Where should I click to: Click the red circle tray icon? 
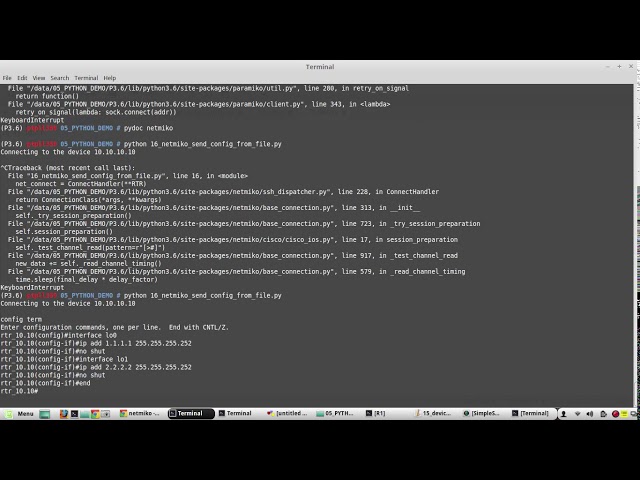coord(615,414)
